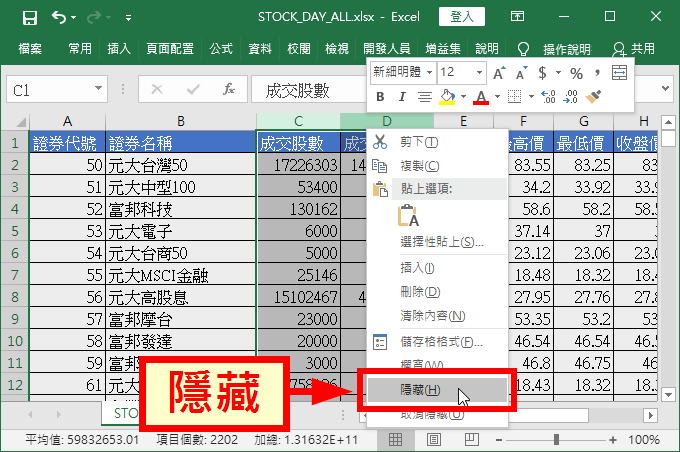Increase font size in mini toolbar
Image resolution: width=680 pixels, height=452 pixels.
click(x=499, y=73)
